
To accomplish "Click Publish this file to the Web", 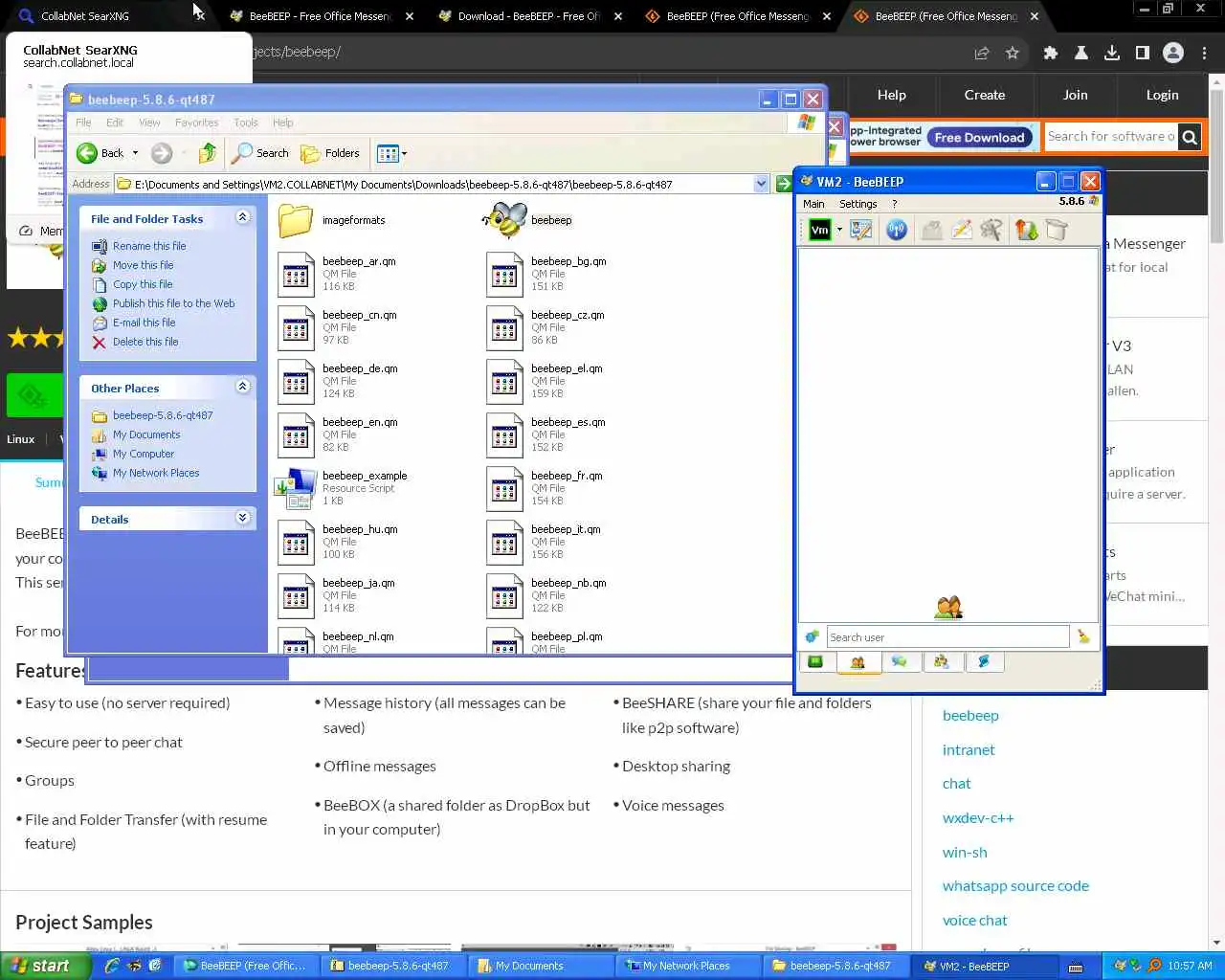I will pos(173,303).
